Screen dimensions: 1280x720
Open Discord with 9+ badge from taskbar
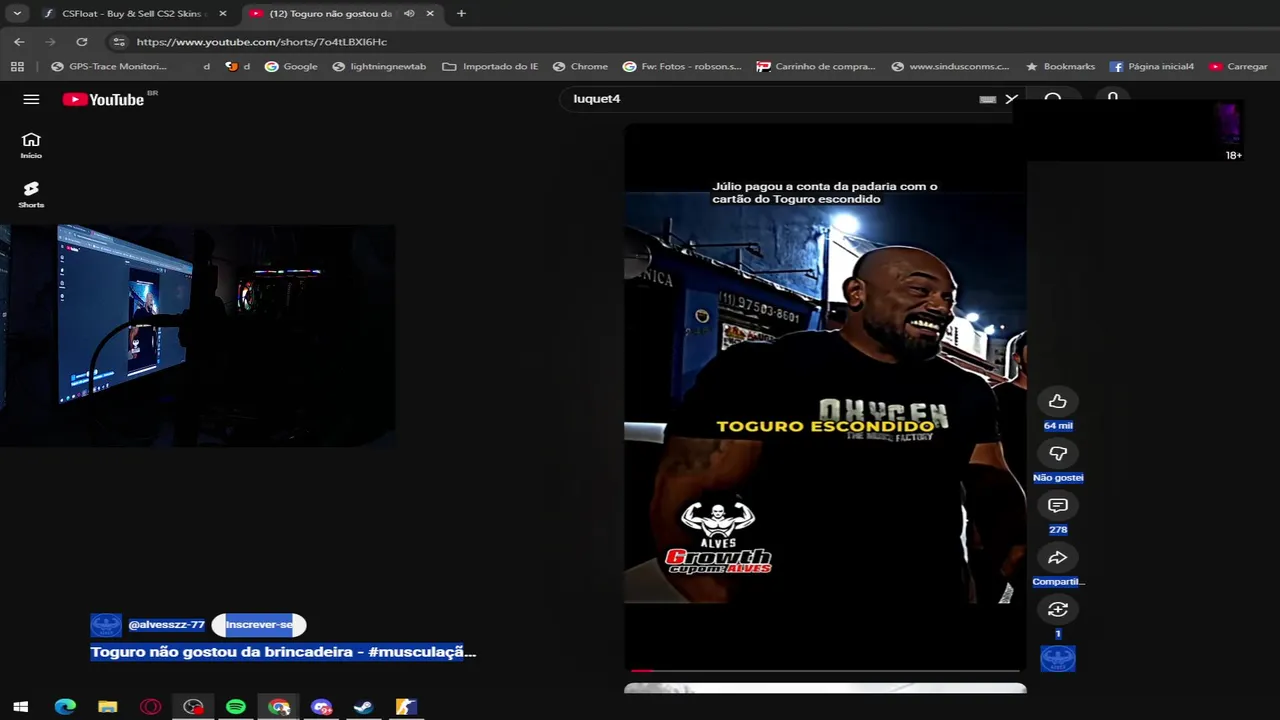[321, 707]
